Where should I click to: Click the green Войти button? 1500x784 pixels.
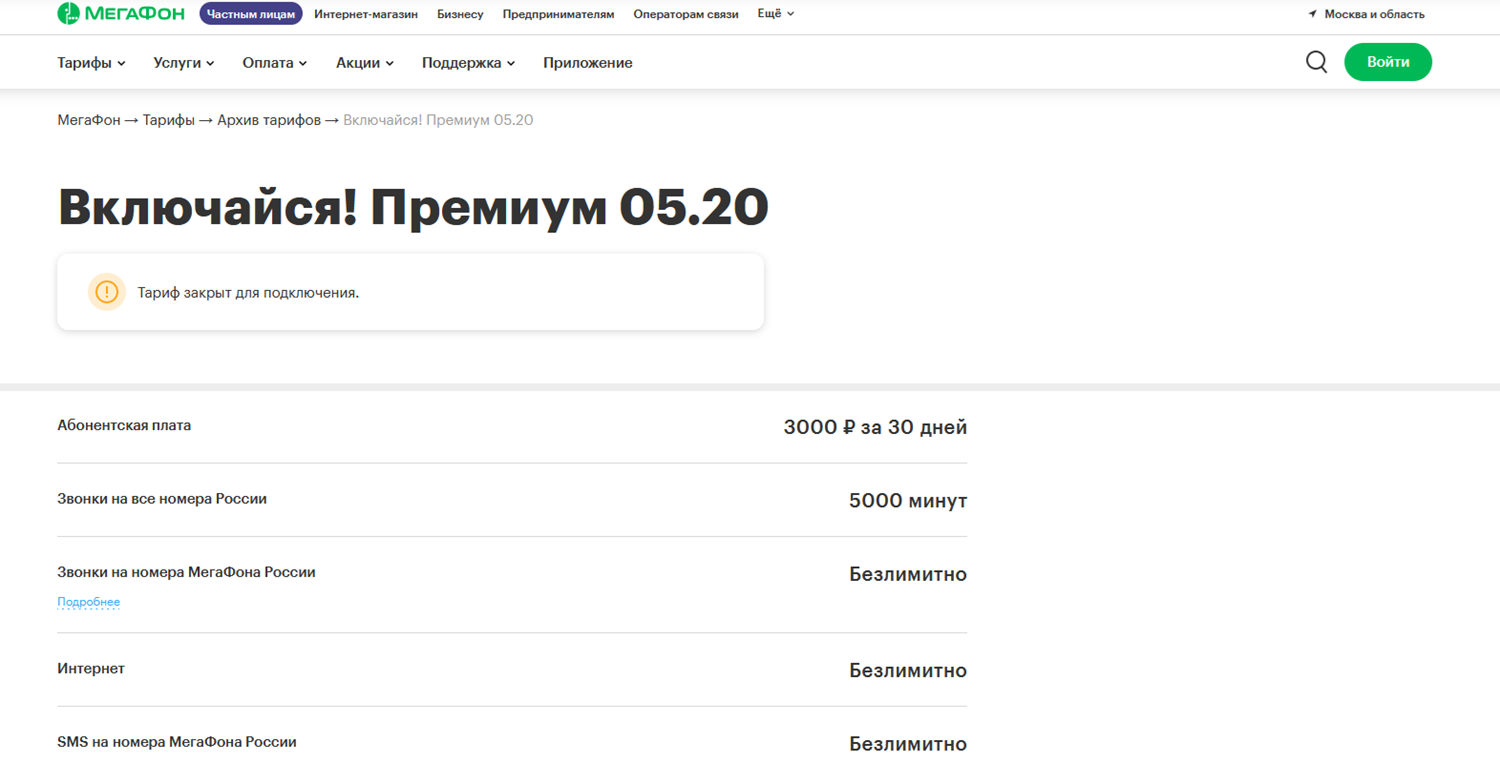[x=1388, y=62]
